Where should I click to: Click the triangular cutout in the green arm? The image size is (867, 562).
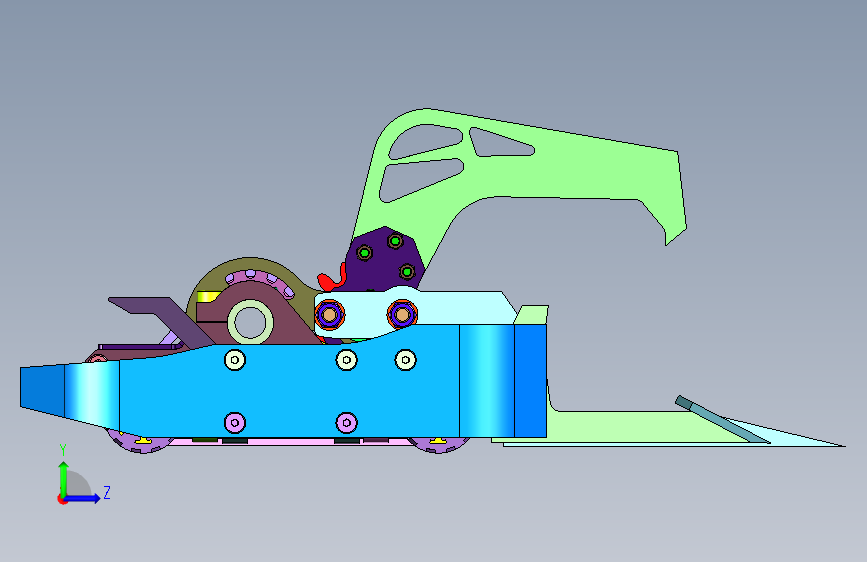498,144
